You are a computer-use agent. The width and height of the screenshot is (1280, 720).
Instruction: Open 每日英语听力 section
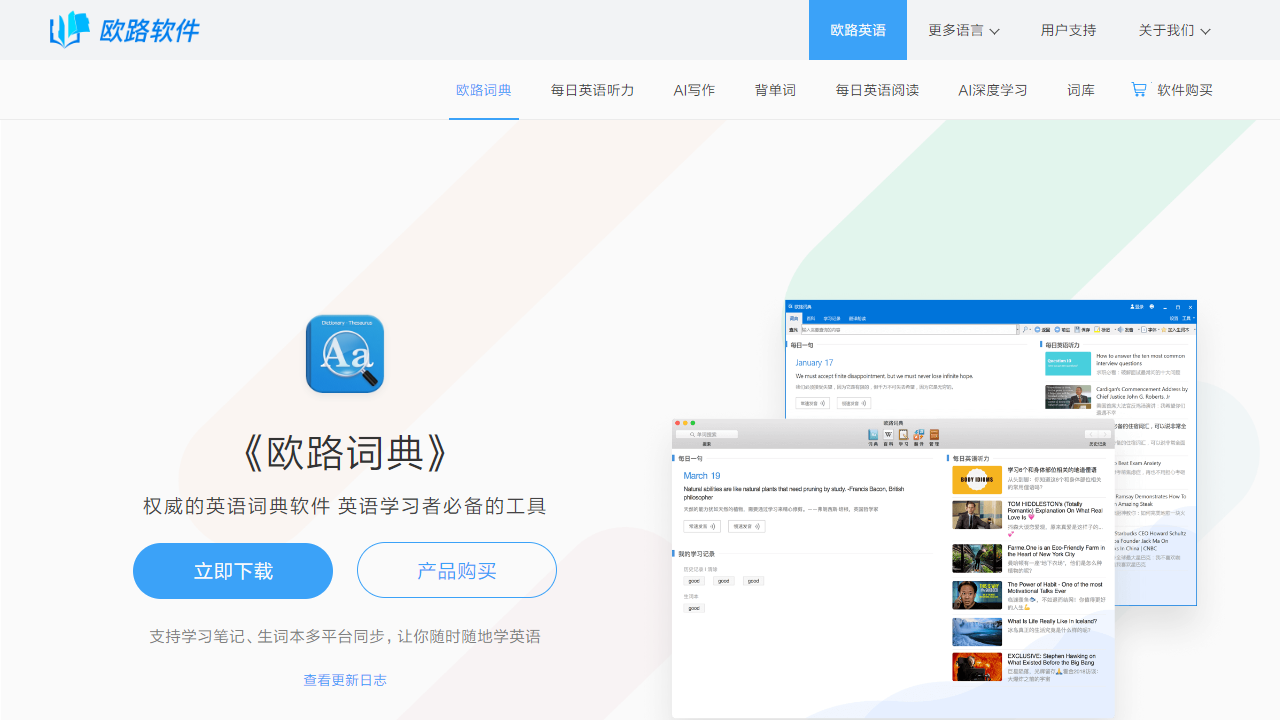(x=592, y=90)
